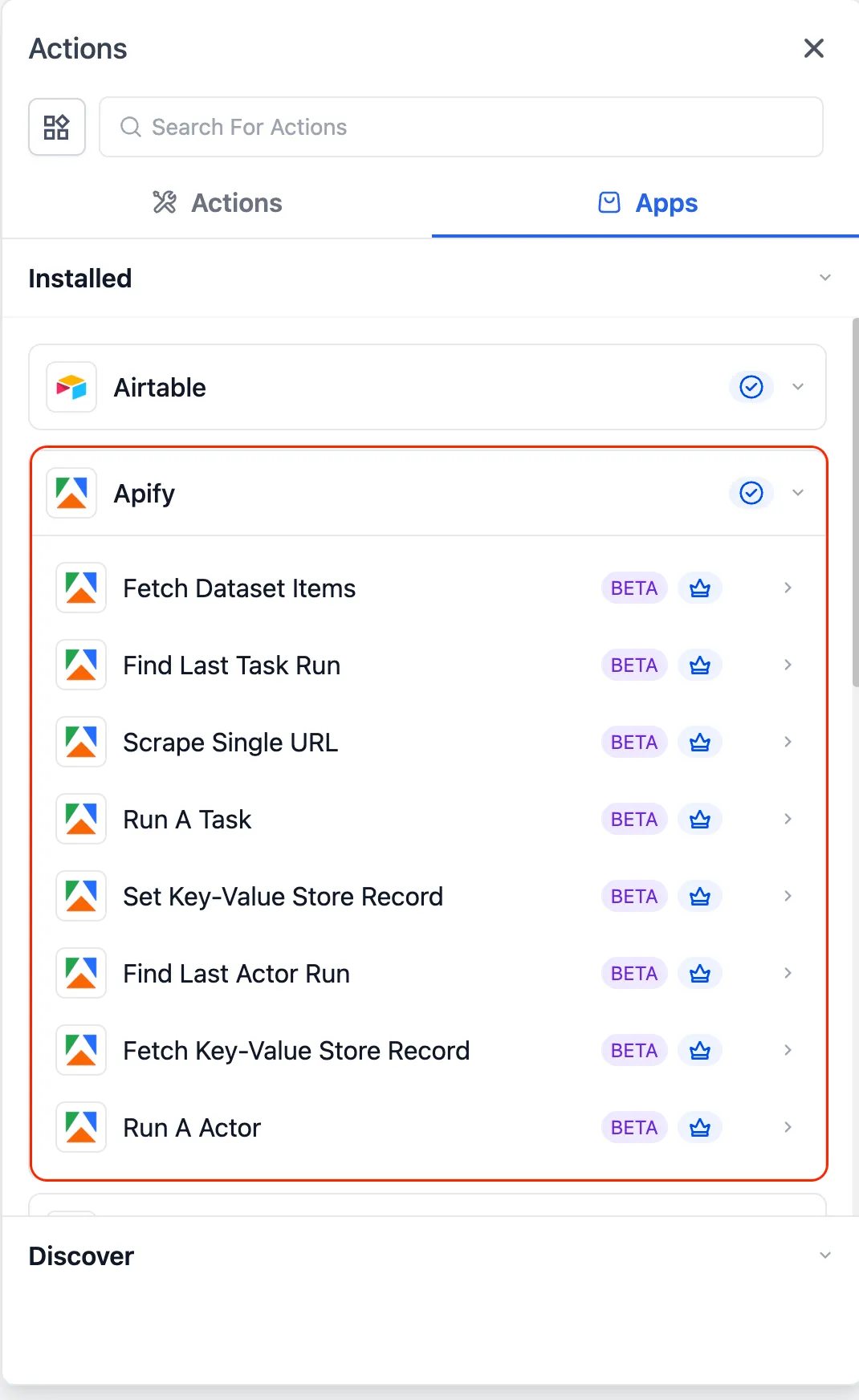859x1400 pixels.
Task: Collapse the Installed section
Action: coord(824,278)
